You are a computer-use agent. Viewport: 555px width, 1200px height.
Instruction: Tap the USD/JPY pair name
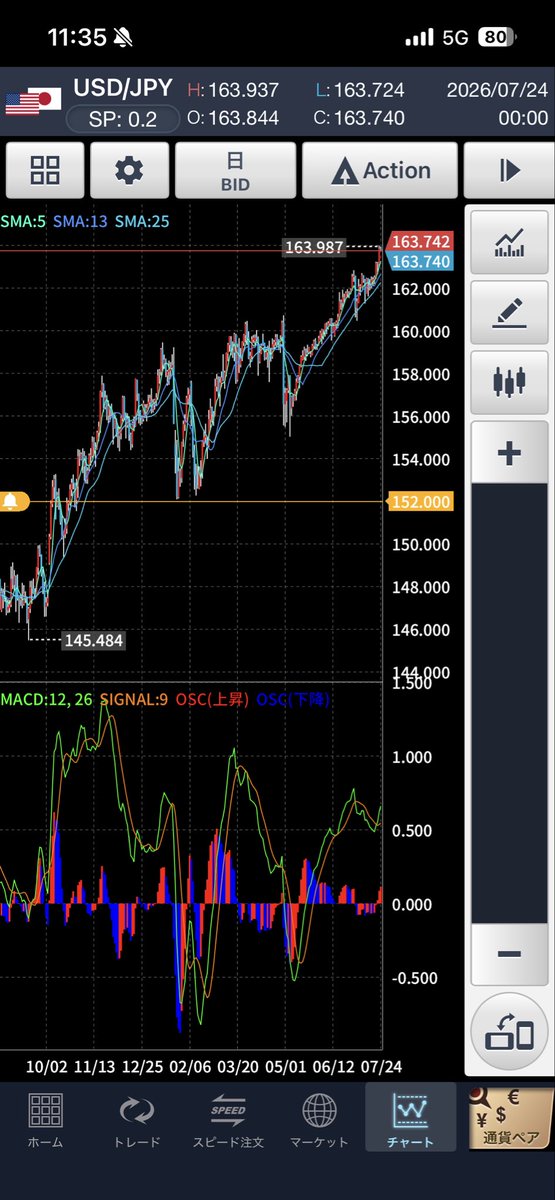[x=124, y=90]
